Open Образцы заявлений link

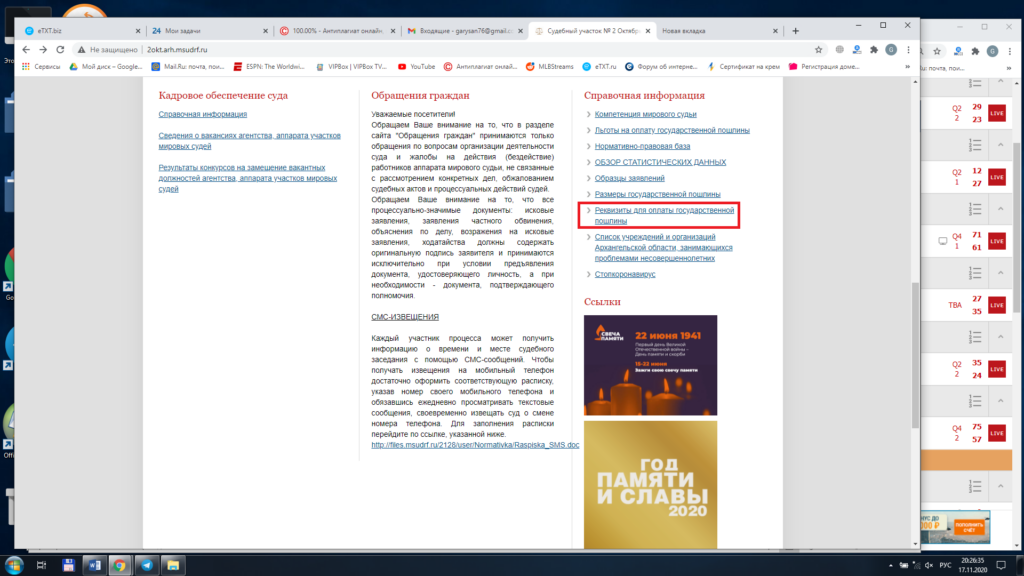629,178
